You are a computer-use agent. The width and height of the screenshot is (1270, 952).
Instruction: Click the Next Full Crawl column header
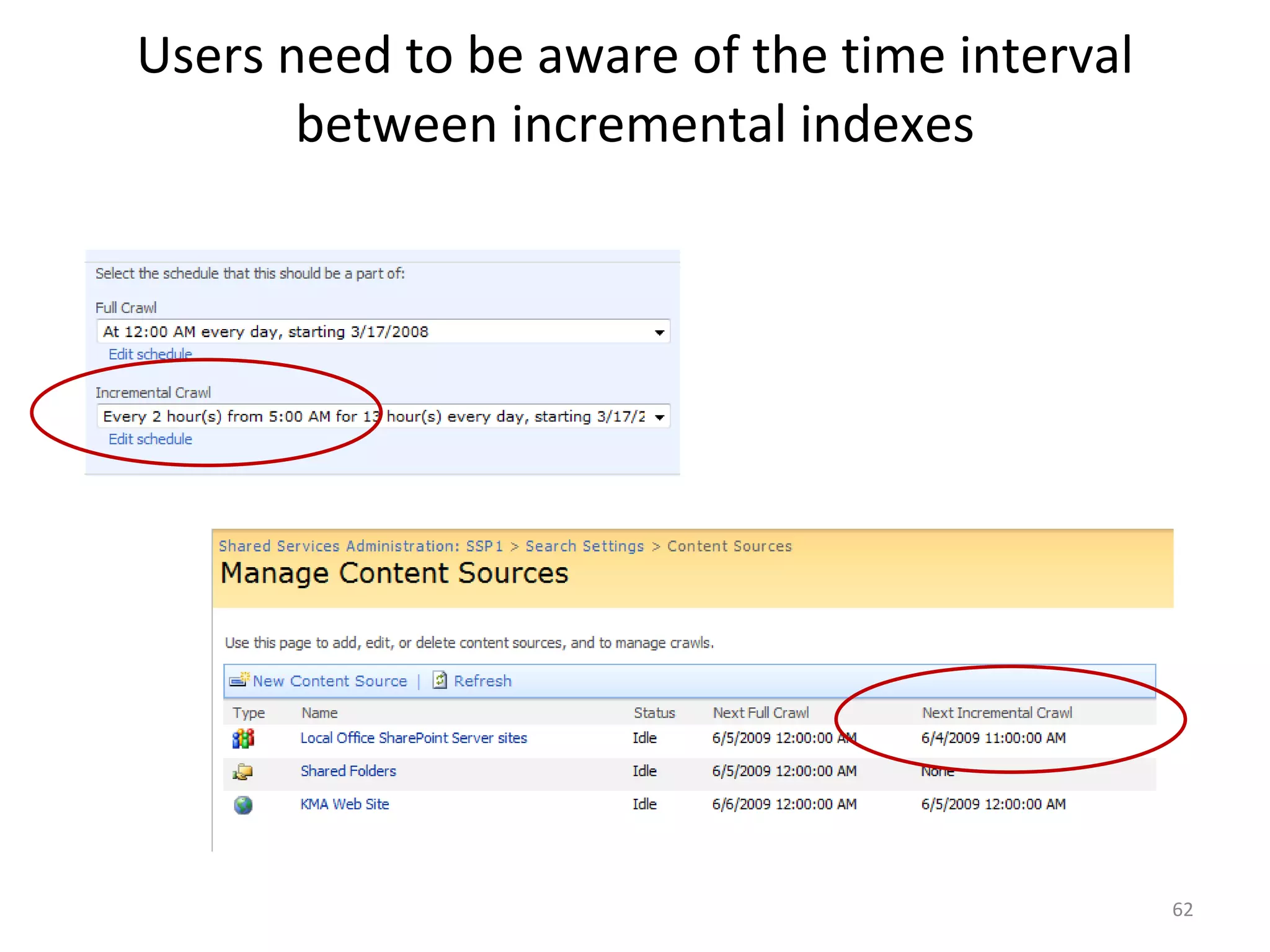coord(761,713)
